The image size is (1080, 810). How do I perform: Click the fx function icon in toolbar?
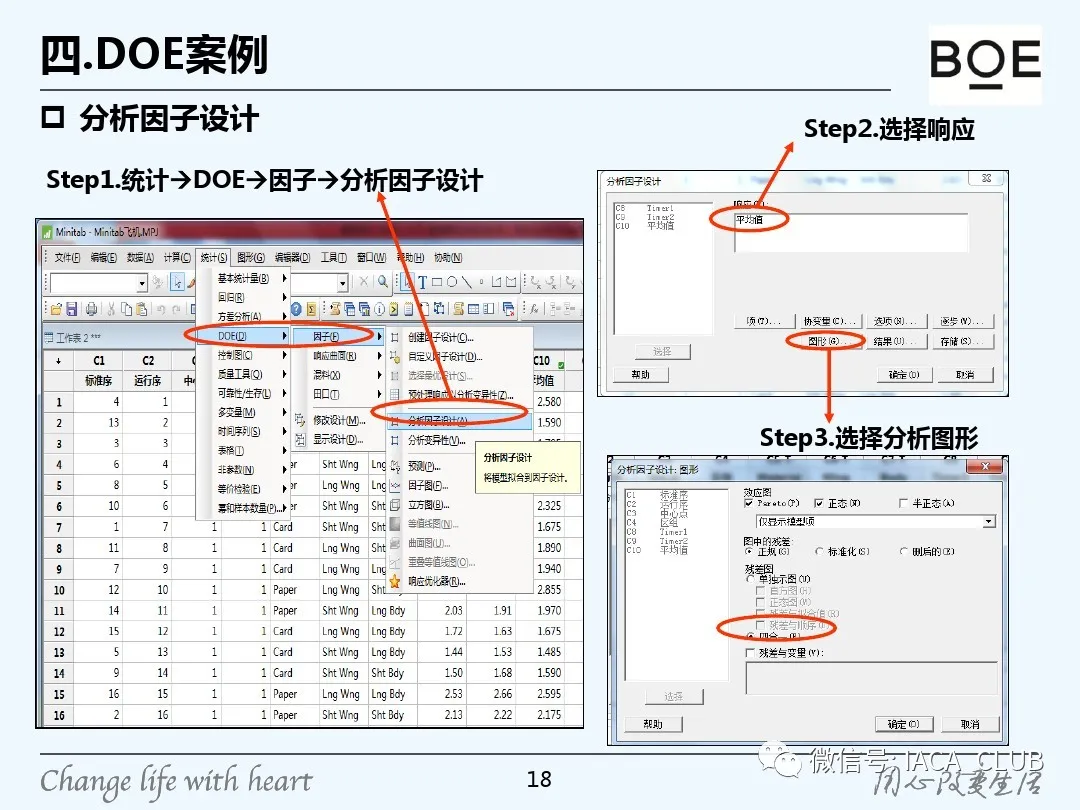tap(534, 309)
